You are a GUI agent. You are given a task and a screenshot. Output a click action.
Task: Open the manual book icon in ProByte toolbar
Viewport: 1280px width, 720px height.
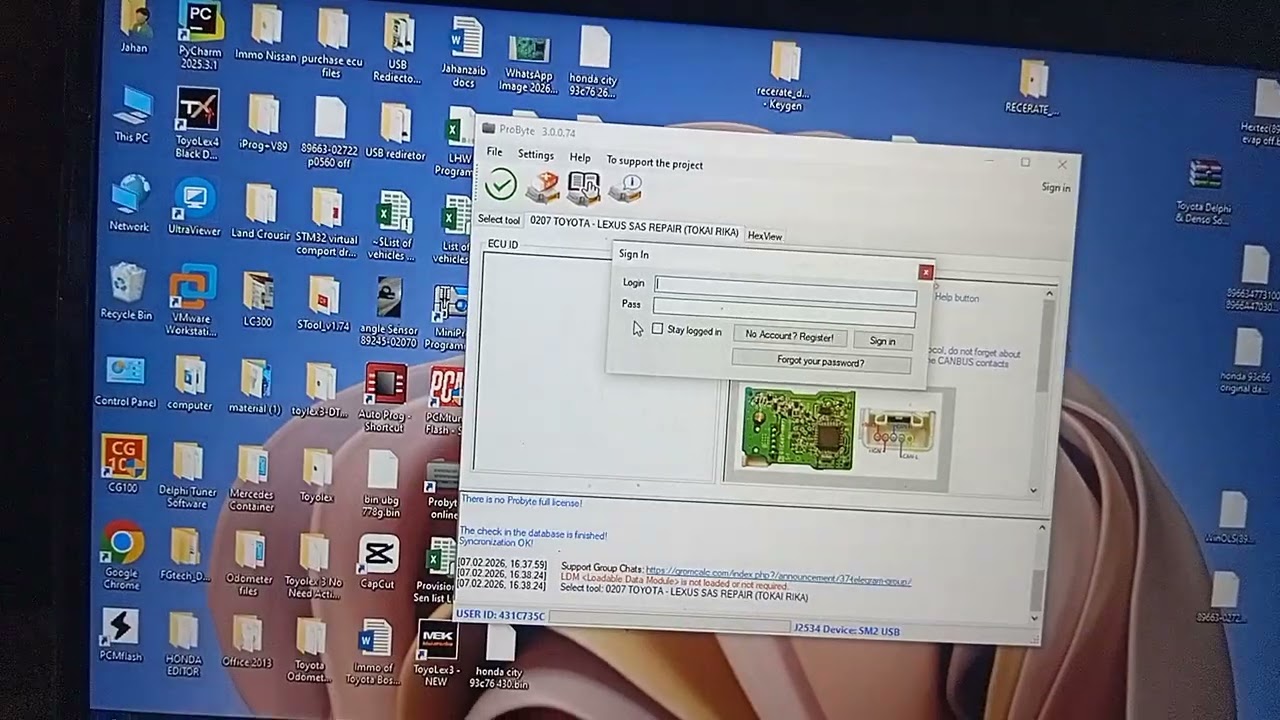tap(584, 187)
